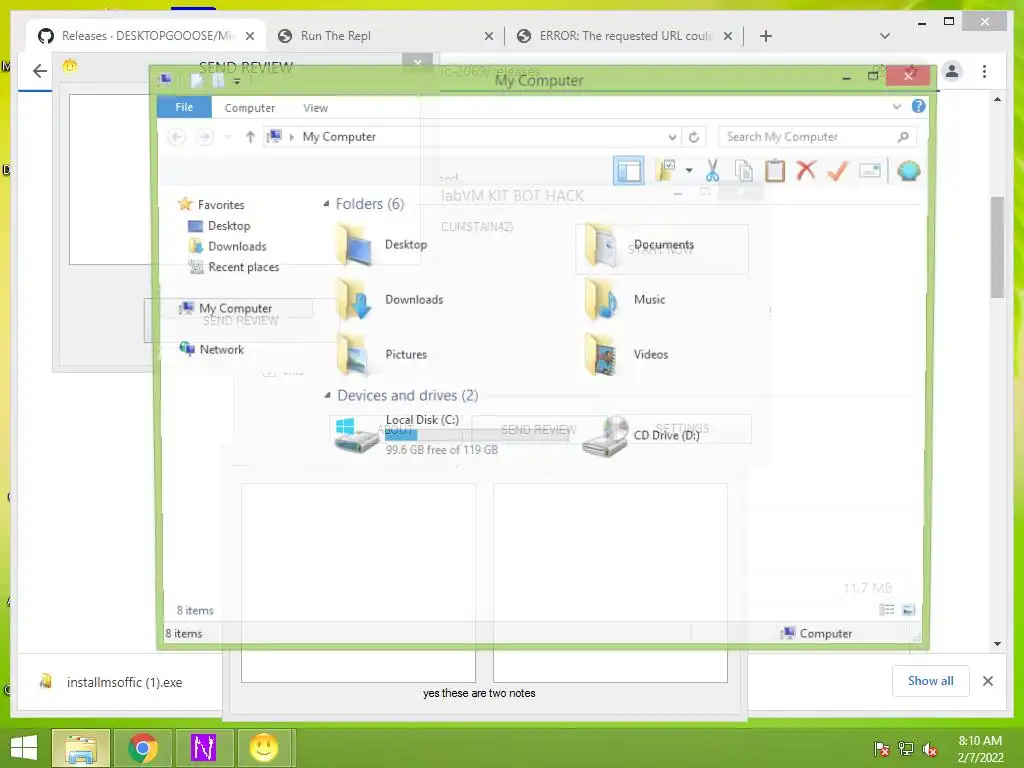
Task: Click Show all downloads button
Action: point(931,680)
